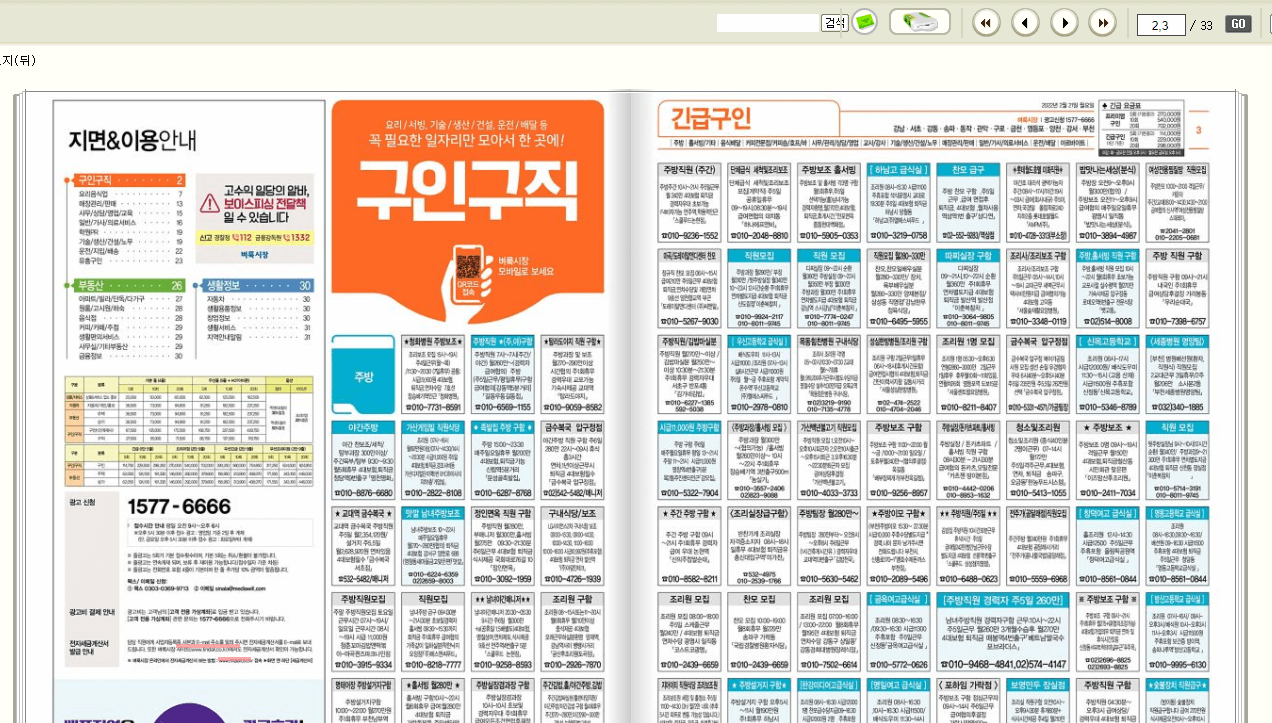The image size is (1272, 723).
Task: Click phone number 010-7398-6757
Action: (x=1178, y=322)
